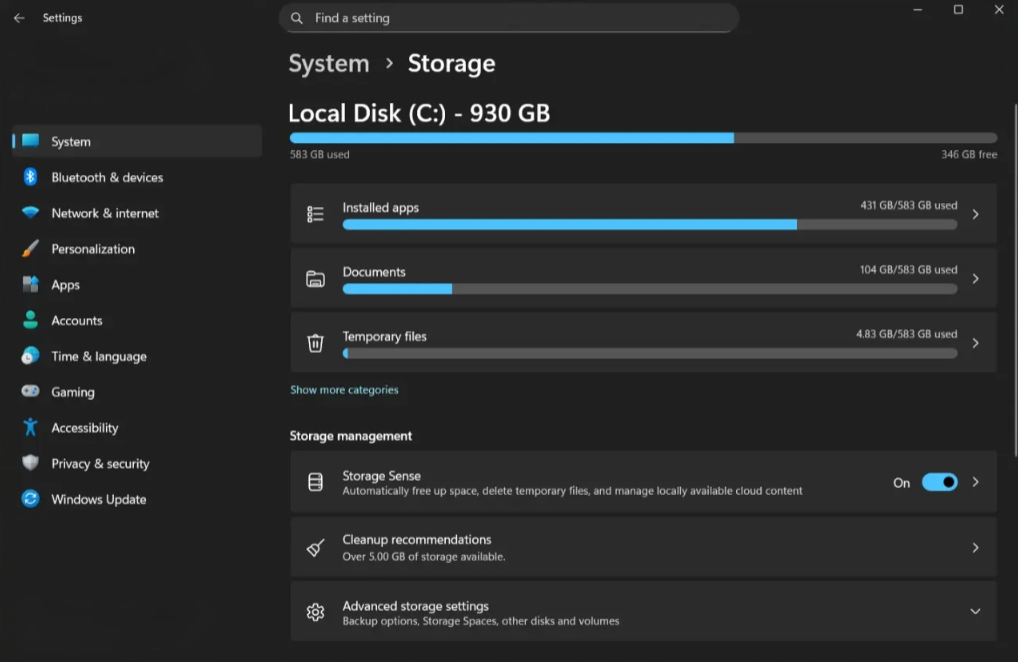This screenshot has width=1018, height=662.
Task: Click the System monitor icon in sidebar
Action: [x=31, y=141]
